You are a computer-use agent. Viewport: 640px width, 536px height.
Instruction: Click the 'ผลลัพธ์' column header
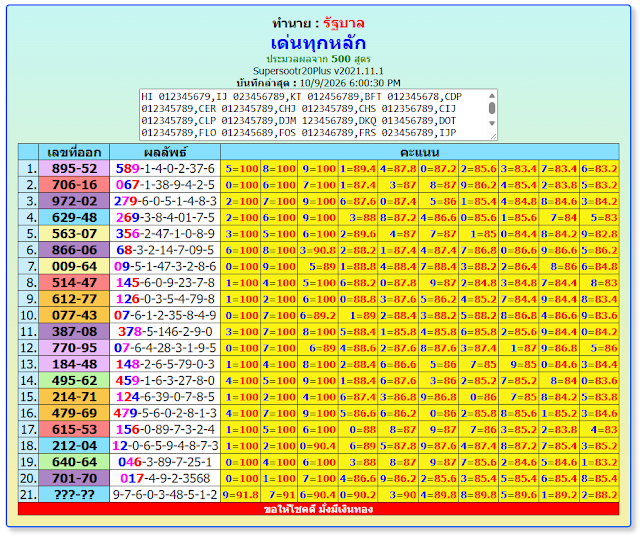coord(165,152)
